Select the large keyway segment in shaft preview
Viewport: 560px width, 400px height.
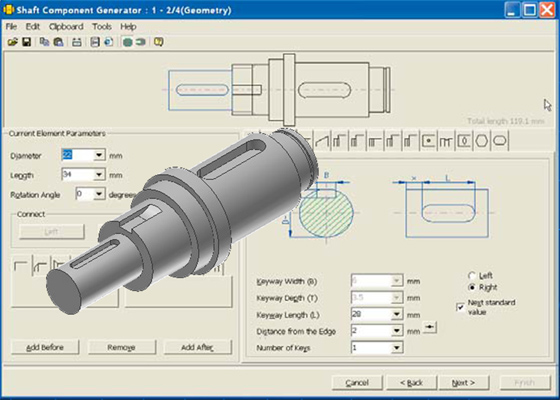click(x=332, y=90)
